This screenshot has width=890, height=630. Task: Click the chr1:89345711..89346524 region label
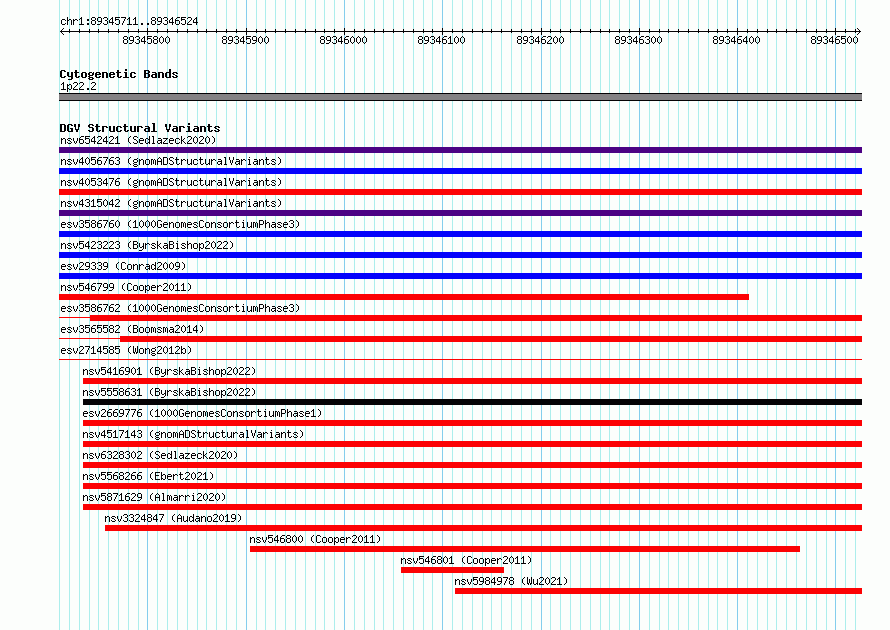click(x=129, y=21)
